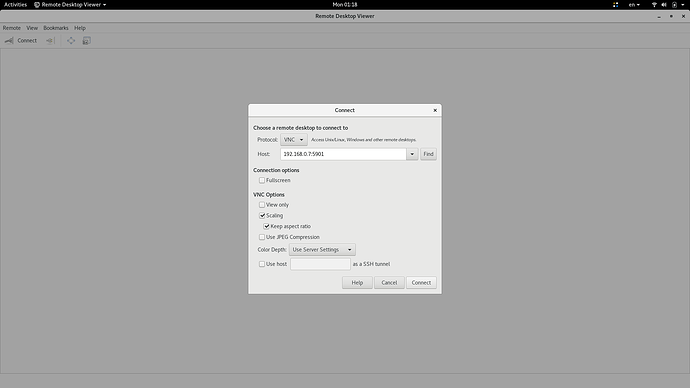
Task: Click the 'Protocol:' label
Action: tap(268, 139)
